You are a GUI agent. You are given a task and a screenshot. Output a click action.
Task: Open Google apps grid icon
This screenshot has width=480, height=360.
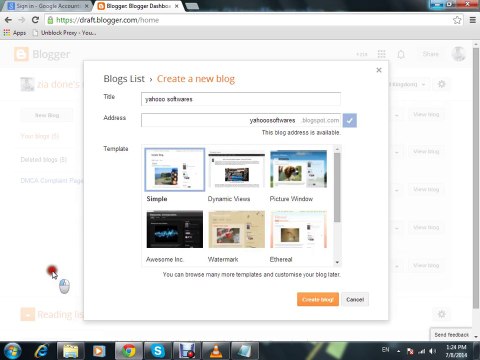(x=381, y=54)
